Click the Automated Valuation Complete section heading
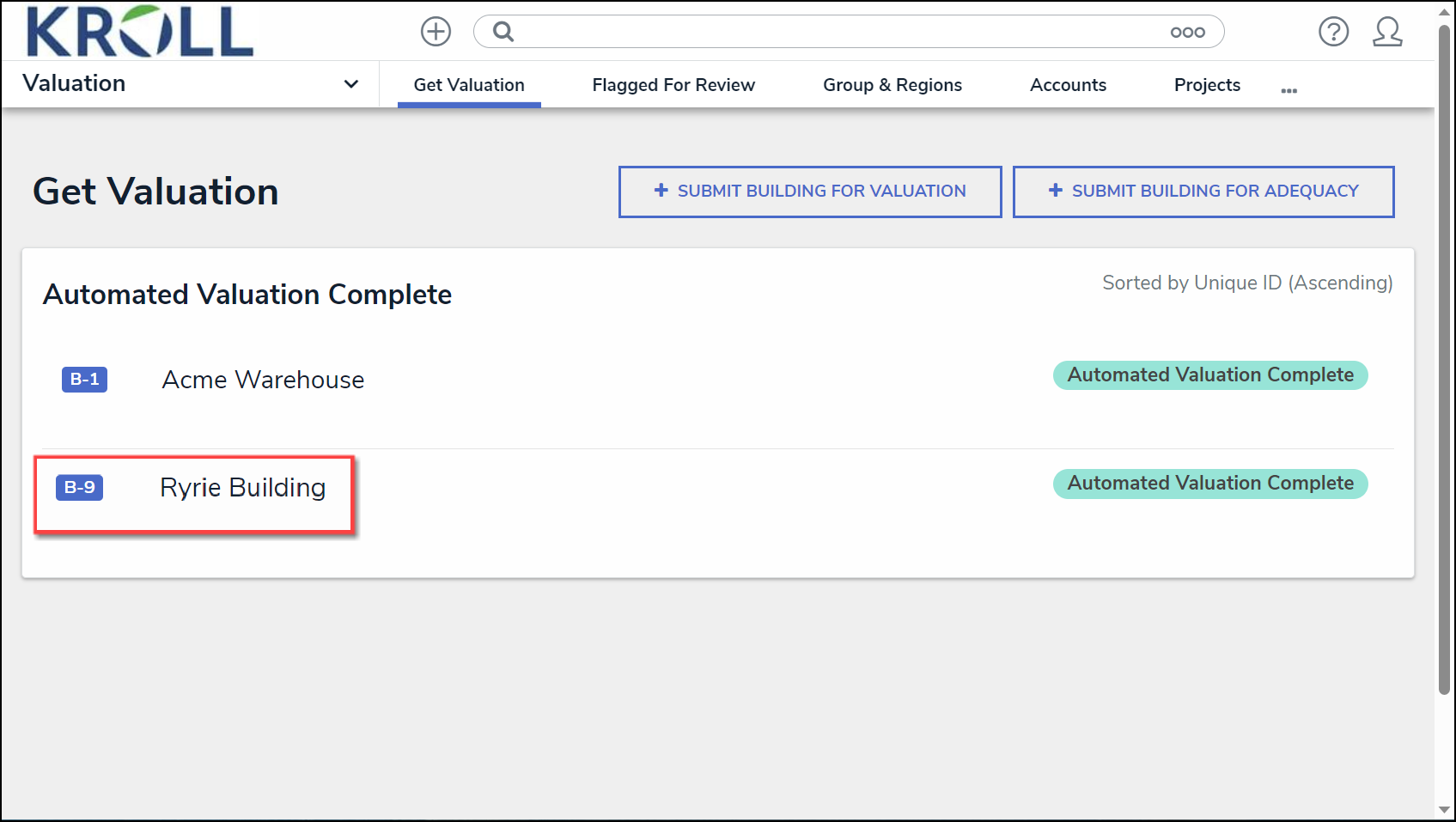 pyautogui.click(x=247, y=295)
